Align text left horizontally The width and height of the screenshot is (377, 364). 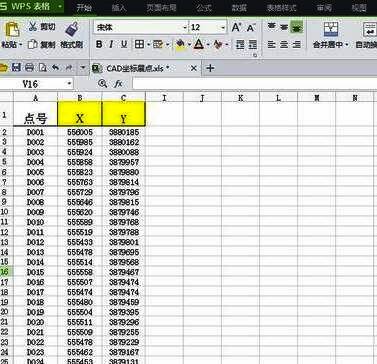tap(272, 44)
